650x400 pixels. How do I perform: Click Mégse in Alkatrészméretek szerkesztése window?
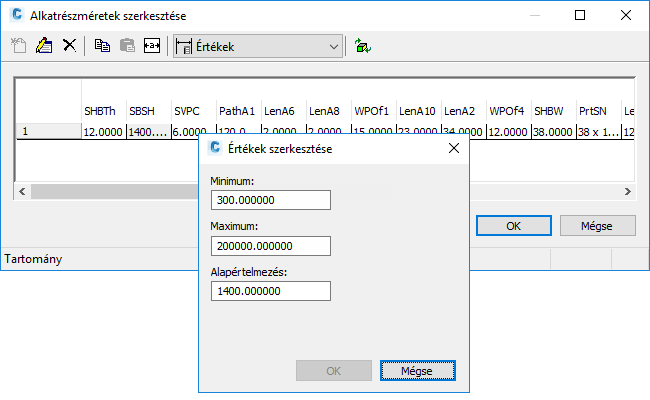pyautogui.click(x=597, y=226)
